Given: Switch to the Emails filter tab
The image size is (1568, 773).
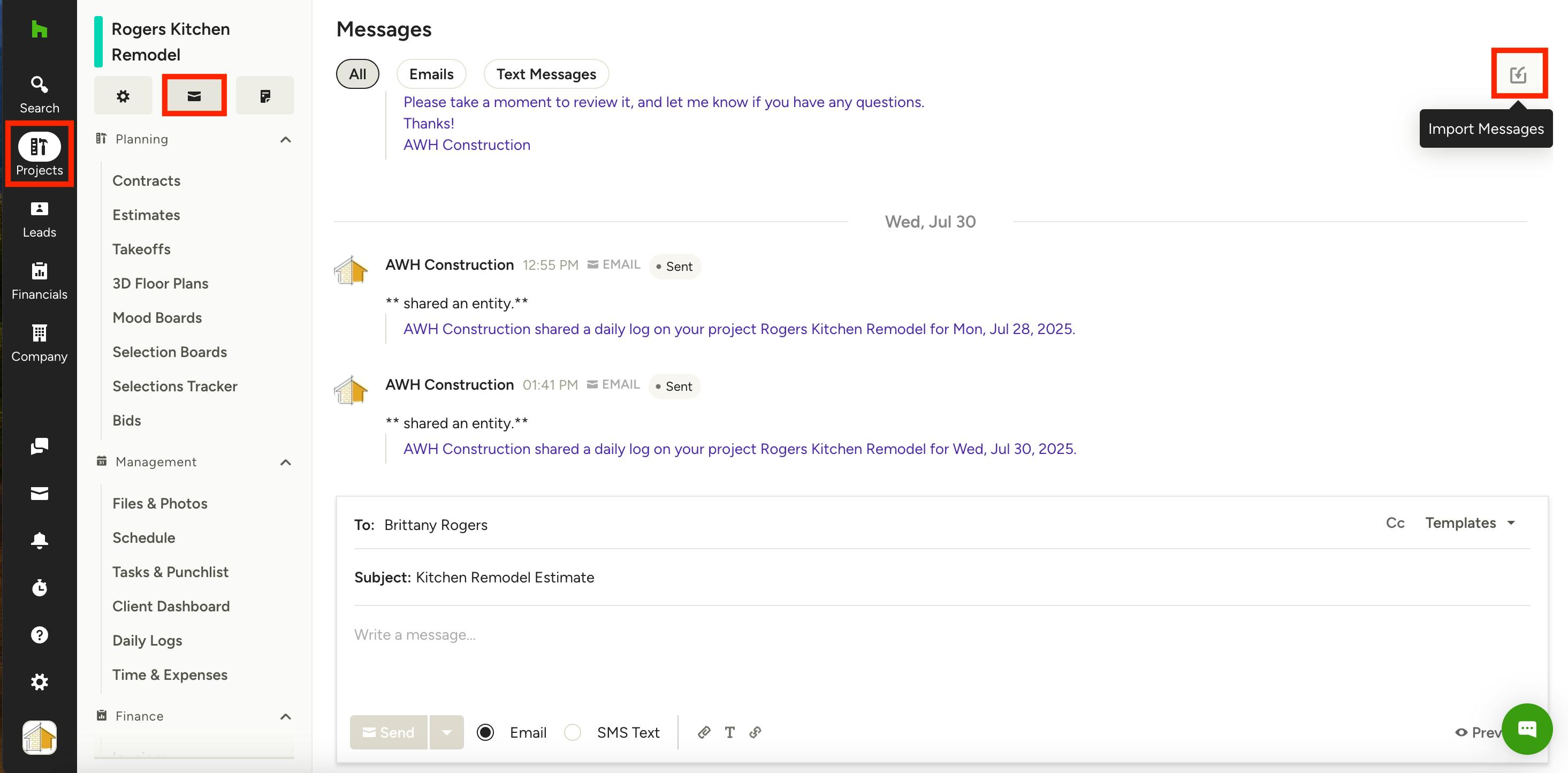Looking at the screenshot, I should coord(431,74).
